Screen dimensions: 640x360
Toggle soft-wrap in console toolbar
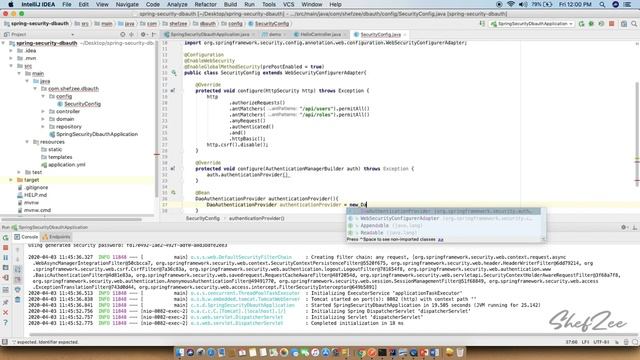click(x=18, y=269)
